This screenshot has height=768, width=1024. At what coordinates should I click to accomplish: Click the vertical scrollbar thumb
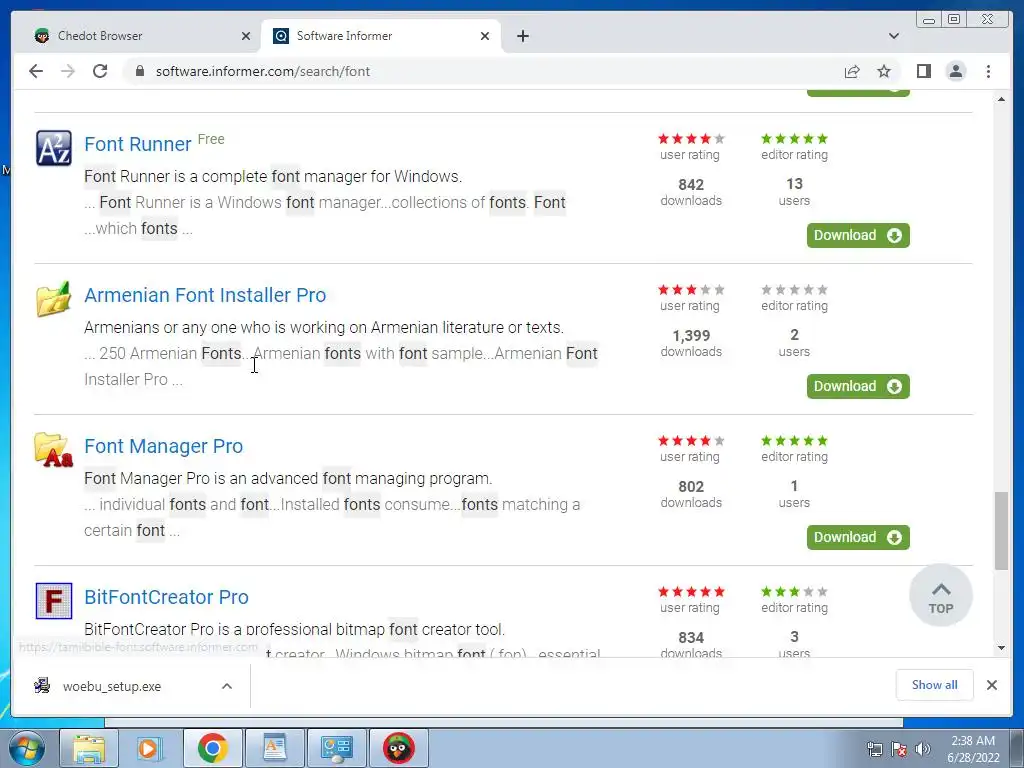pyautogui.click(x=1001, y=531)
